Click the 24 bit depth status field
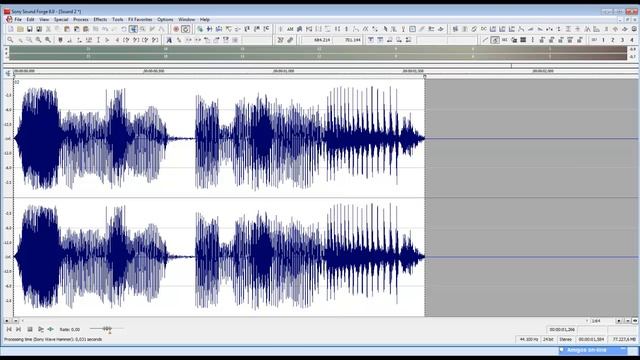The height and width of the screenshot is (360, 640). (549, 339)
